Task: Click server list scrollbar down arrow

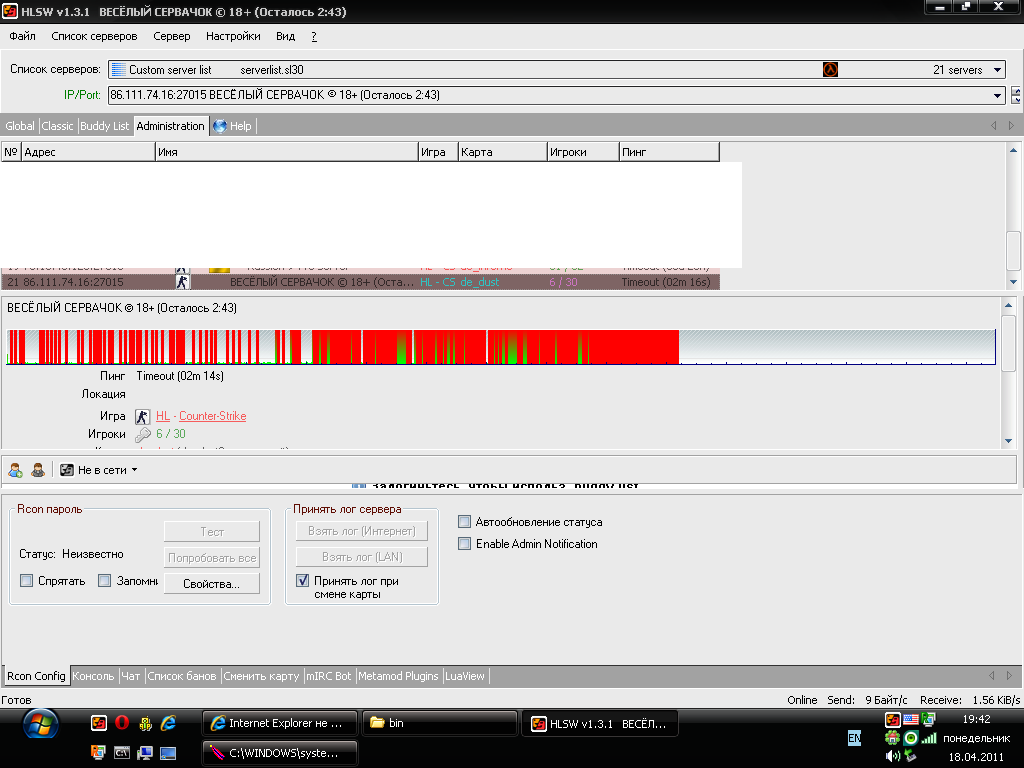Action: click(1013, 282)
